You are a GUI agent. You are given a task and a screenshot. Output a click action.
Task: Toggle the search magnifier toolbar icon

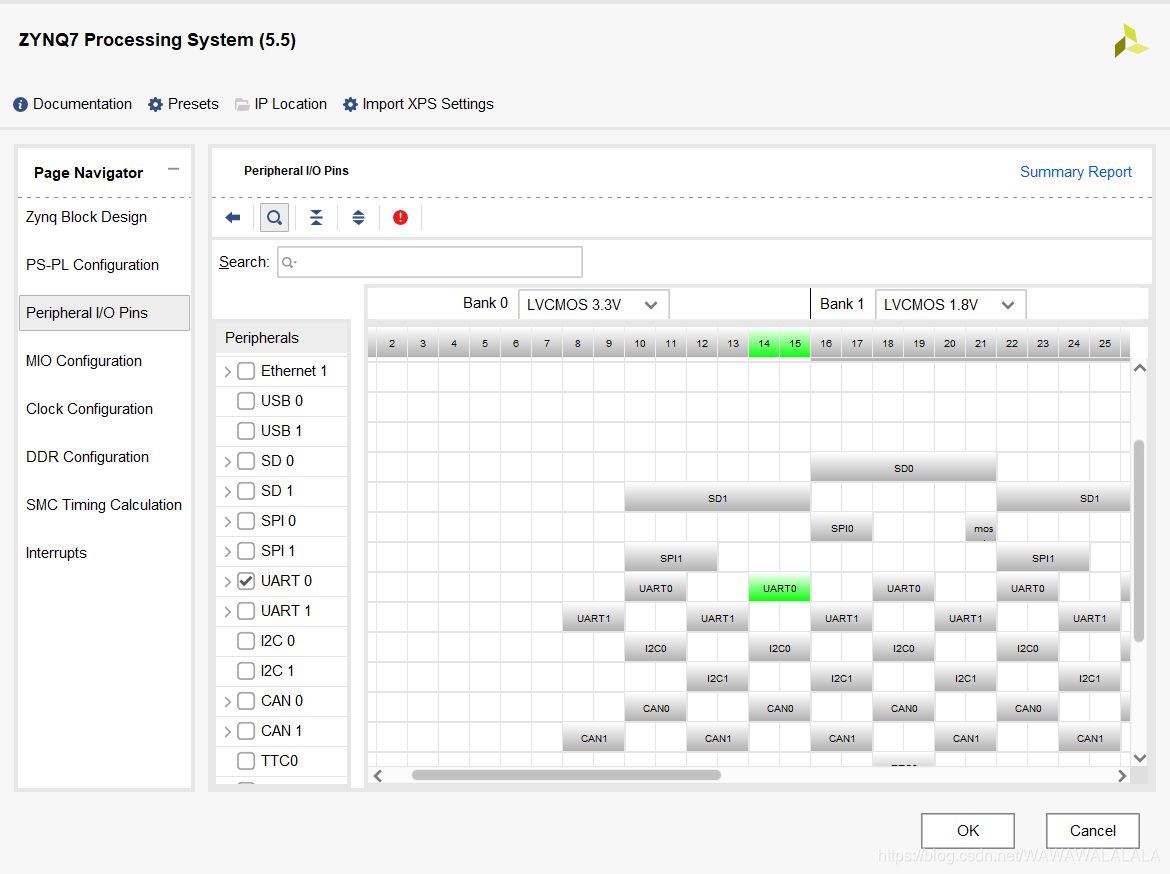click(275, 217)
